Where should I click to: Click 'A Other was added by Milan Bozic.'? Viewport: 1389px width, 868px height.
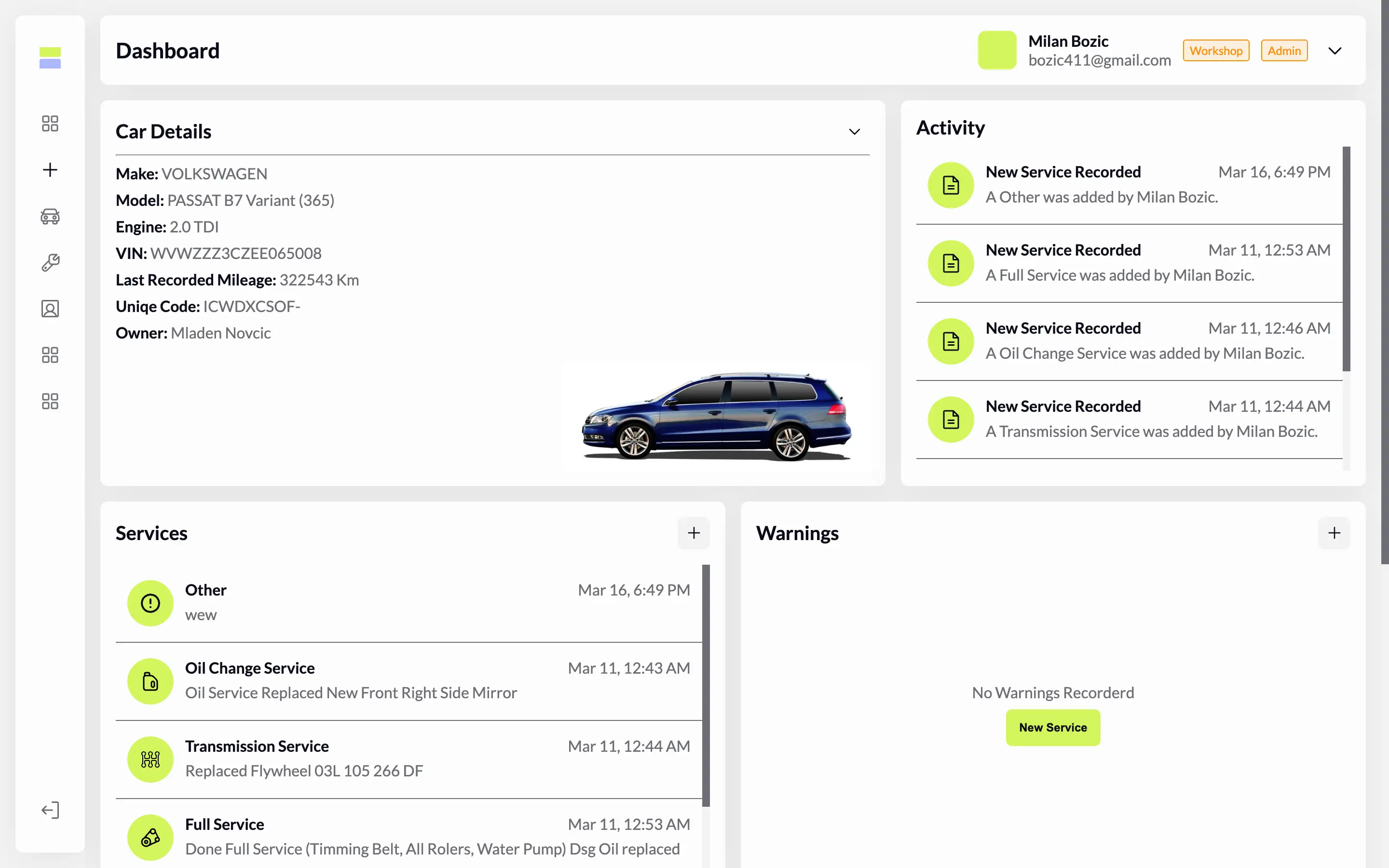point(1102,197)
